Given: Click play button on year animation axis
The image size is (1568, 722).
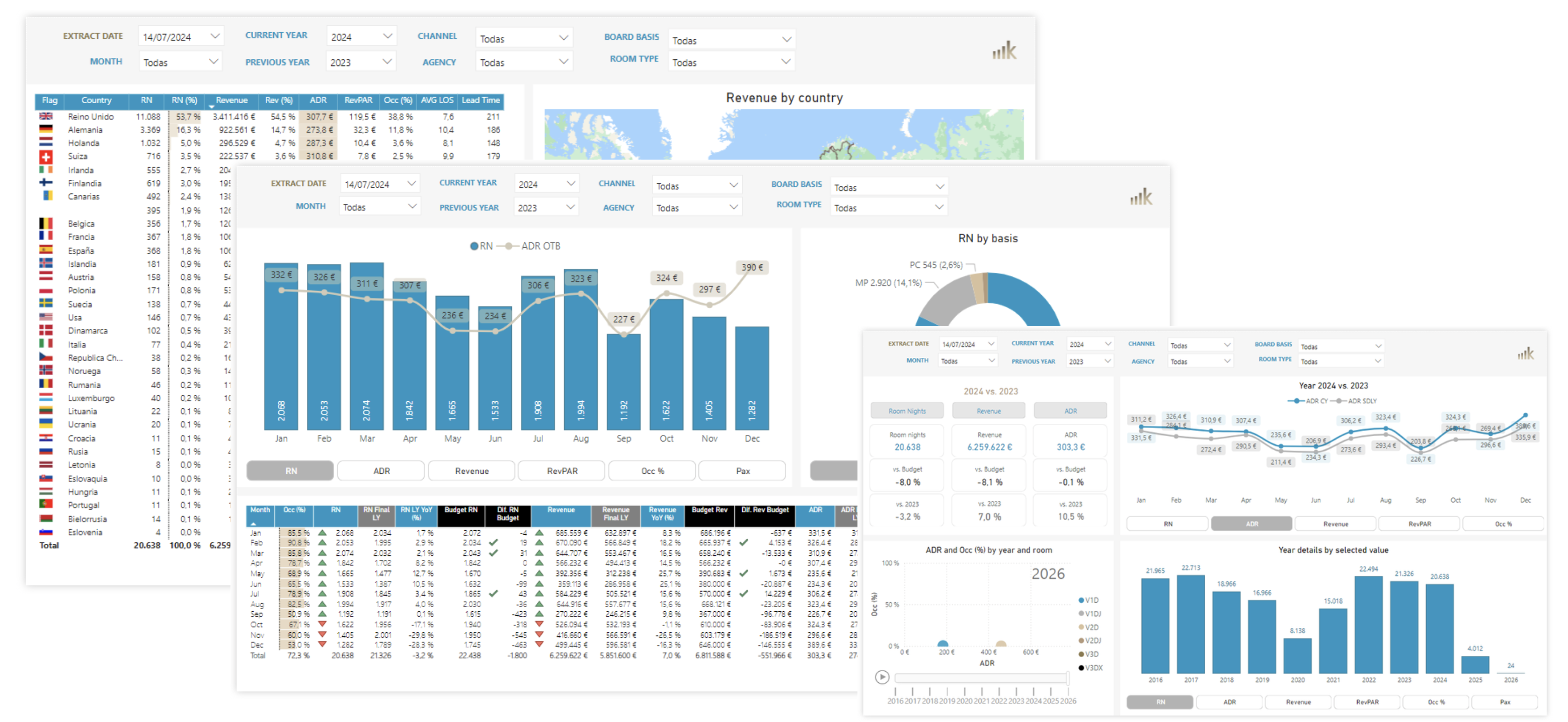Looking at the screenshot, I should pyautogui.click(x=882, y=677).
